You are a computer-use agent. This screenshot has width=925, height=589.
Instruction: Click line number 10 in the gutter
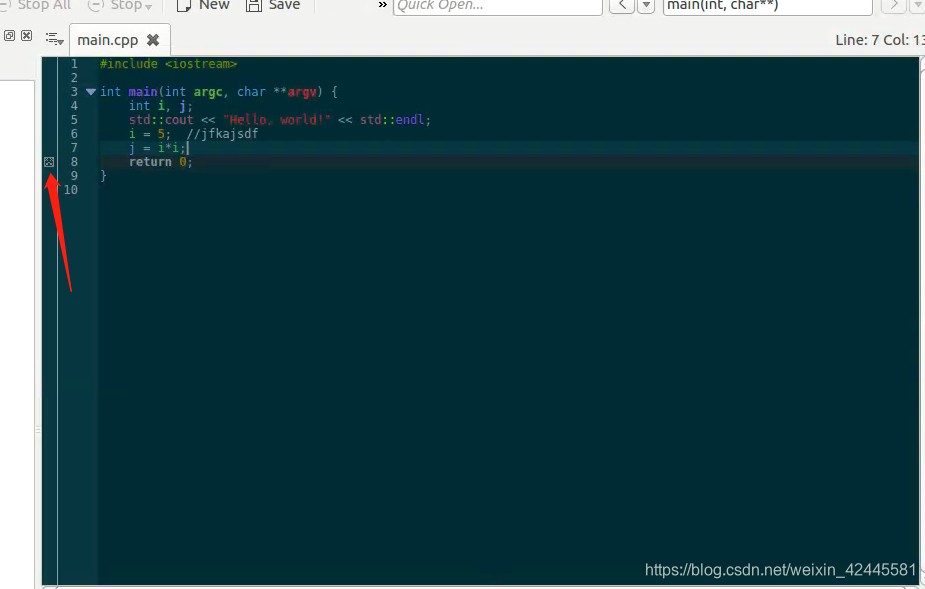click(x=71, y=189)
